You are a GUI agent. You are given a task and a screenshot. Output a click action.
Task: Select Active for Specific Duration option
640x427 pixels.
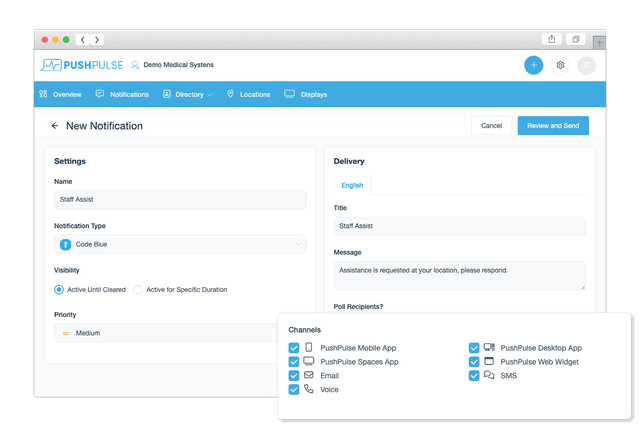click(x=138, y=290)
